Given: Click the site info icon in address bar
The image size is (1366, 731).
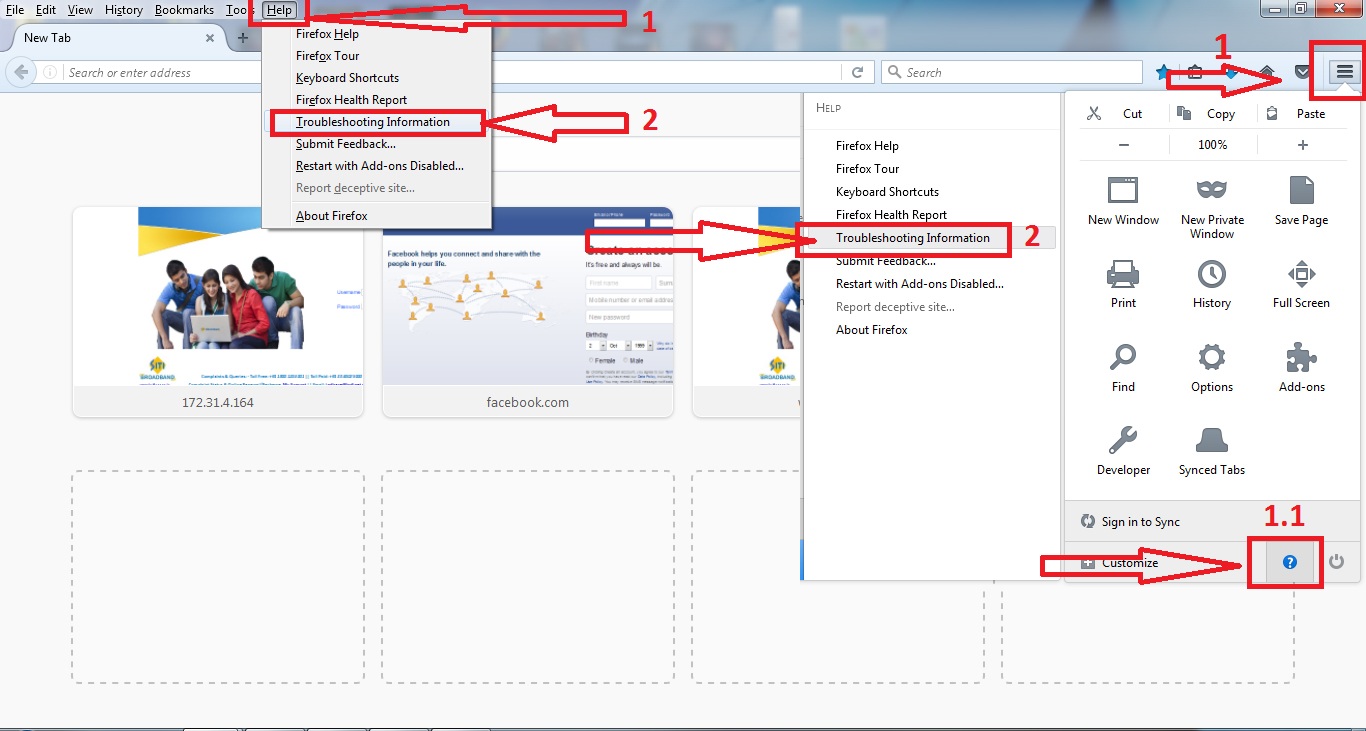Looking at the screenshot, I should pyautogui.click(x=49, y=72).
